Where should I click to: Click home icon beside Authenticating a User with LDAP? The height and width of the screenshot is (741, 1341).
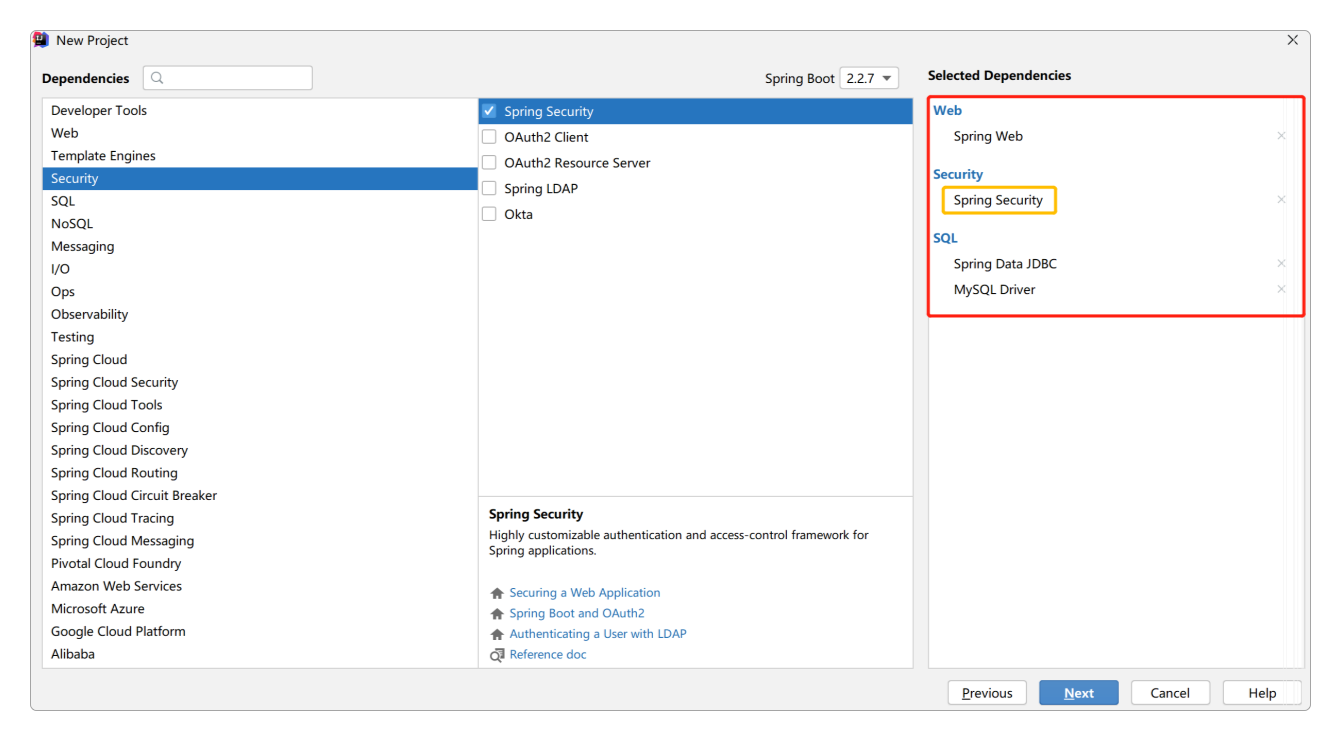click(497, 634)
